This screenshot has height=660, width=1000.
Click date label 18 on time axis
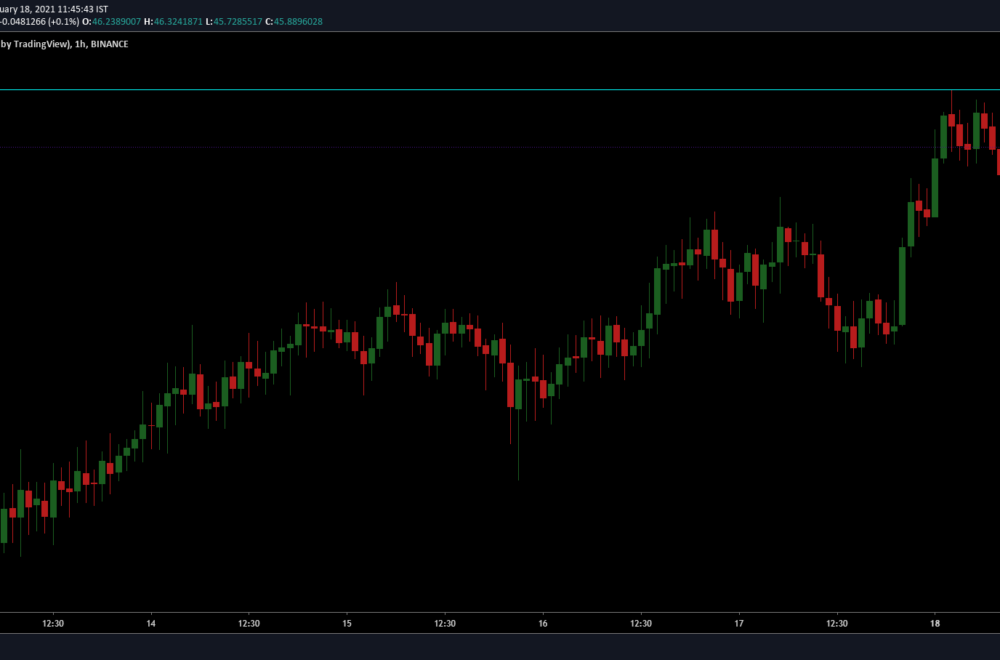point(935,623)
